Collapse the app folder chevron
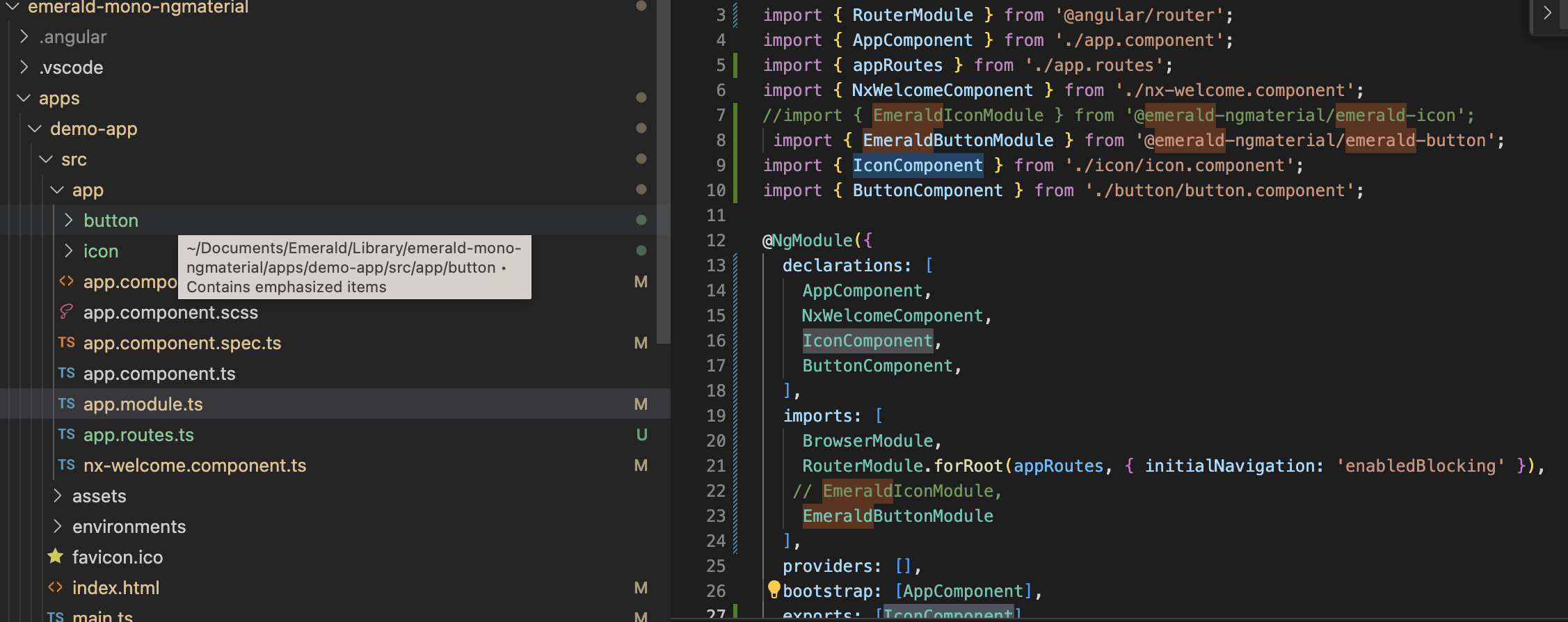Screen dimensions: 1568x622 tap(58, 189)
